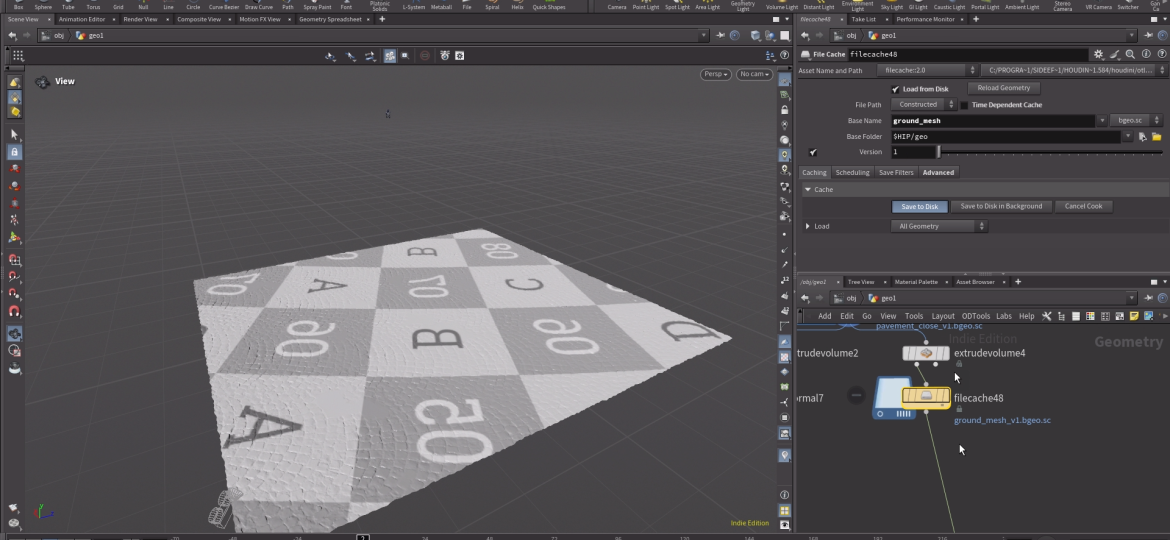Toggle the checkbox beside Version
1170x540 pixels.
813,152
